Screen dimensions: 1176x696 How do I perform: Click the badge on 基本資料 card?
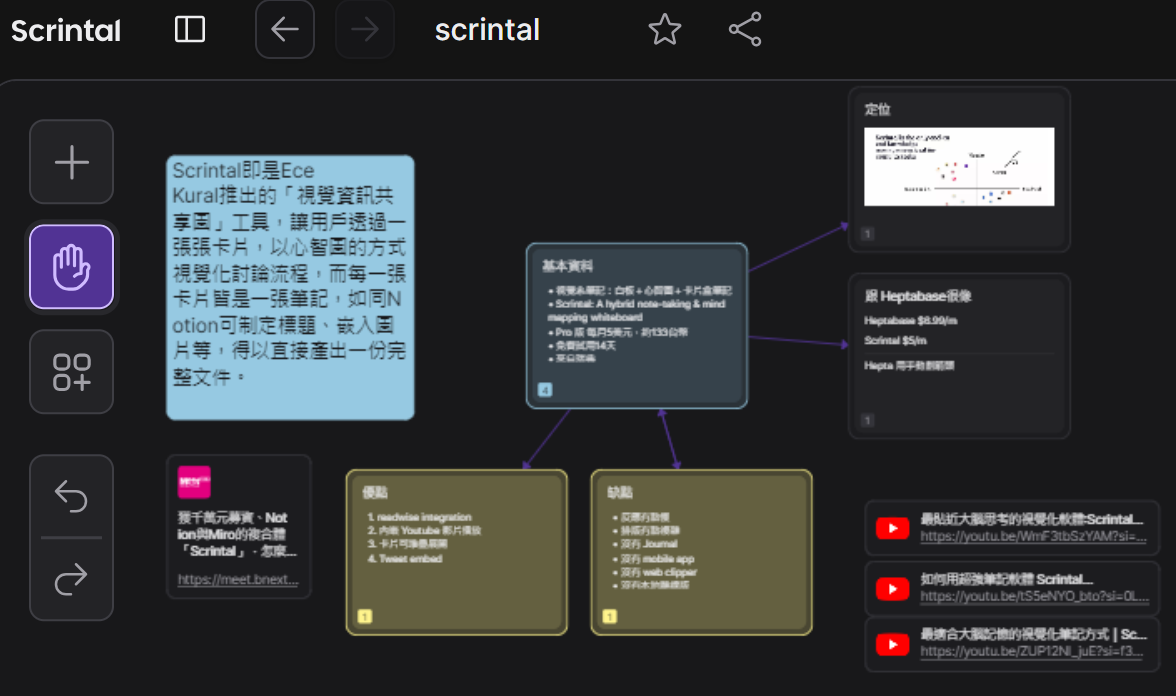coord(545,390)
